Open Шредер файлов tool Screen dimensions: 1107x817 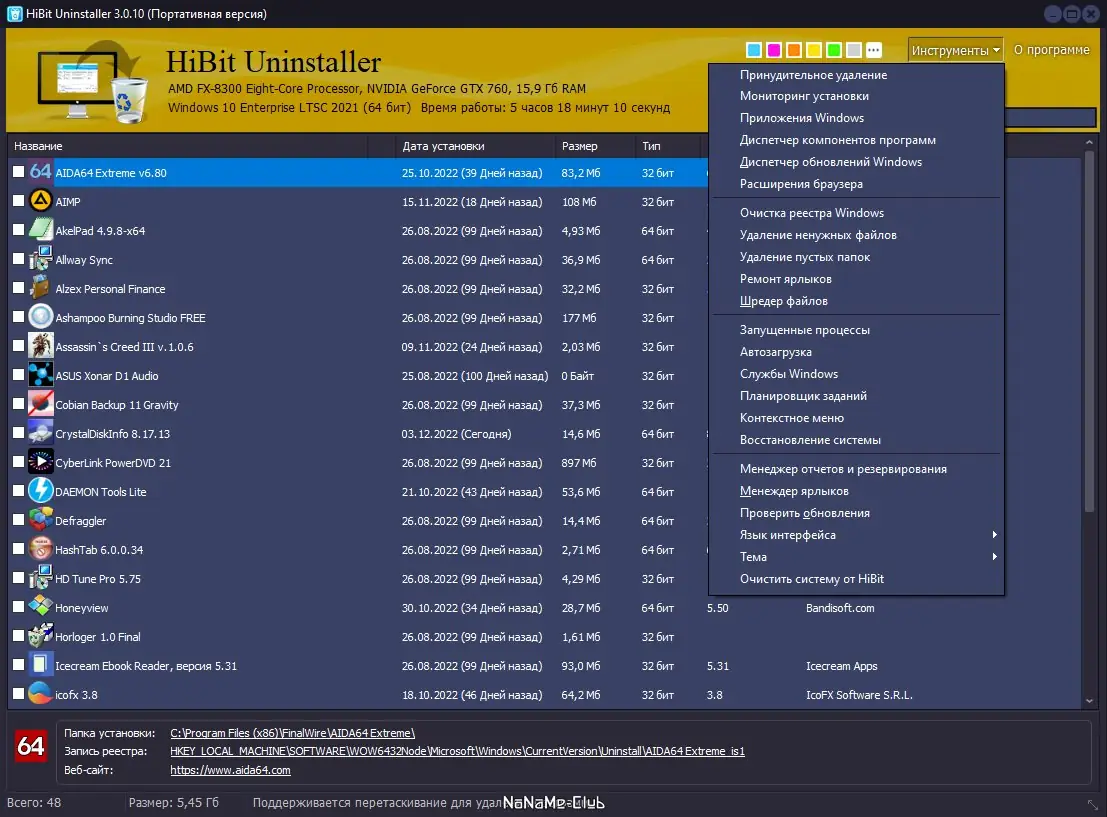857,301
